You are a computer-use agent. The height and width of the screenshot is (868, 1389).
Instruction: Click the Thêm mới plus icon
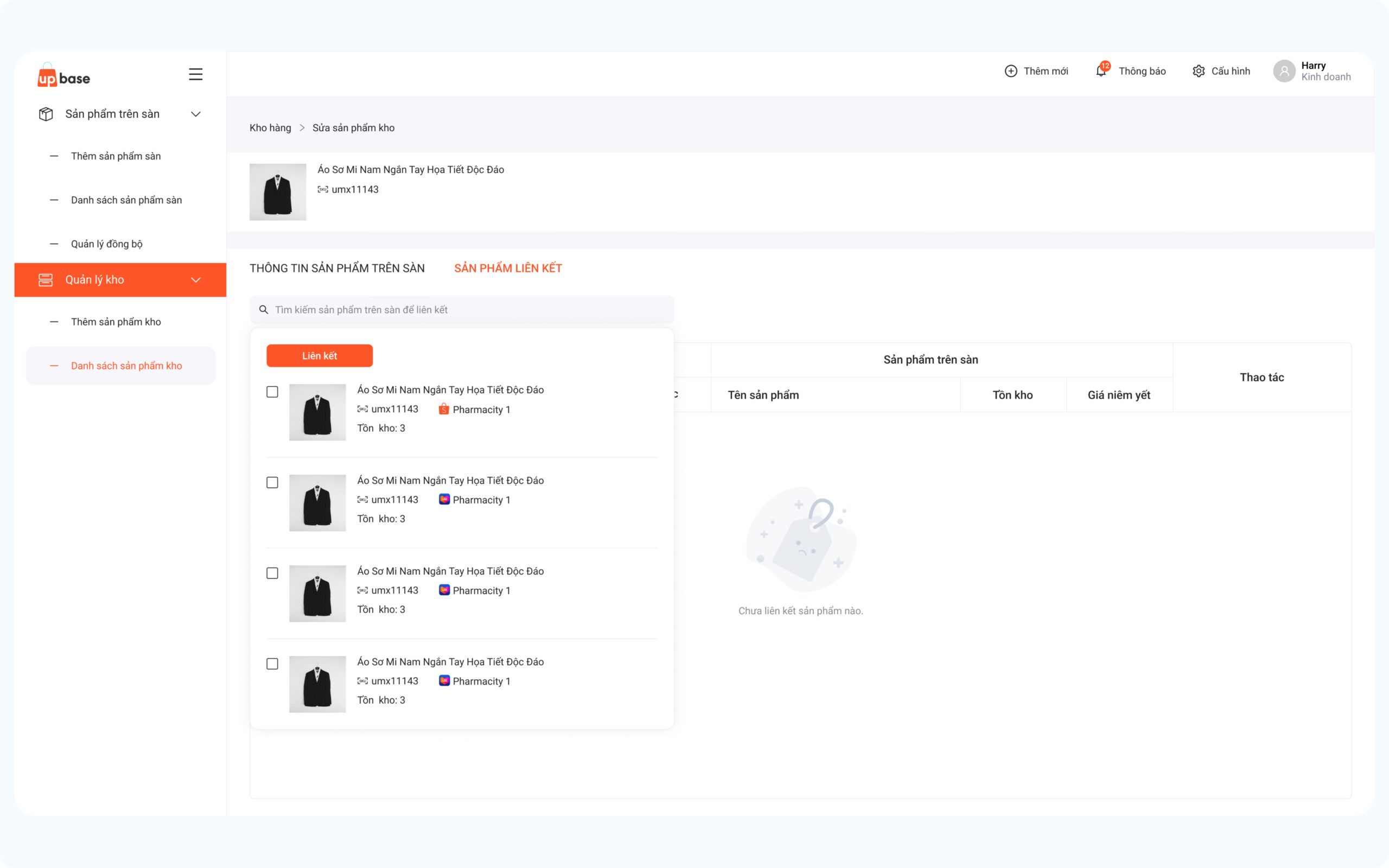click(x=1011, y=71)
